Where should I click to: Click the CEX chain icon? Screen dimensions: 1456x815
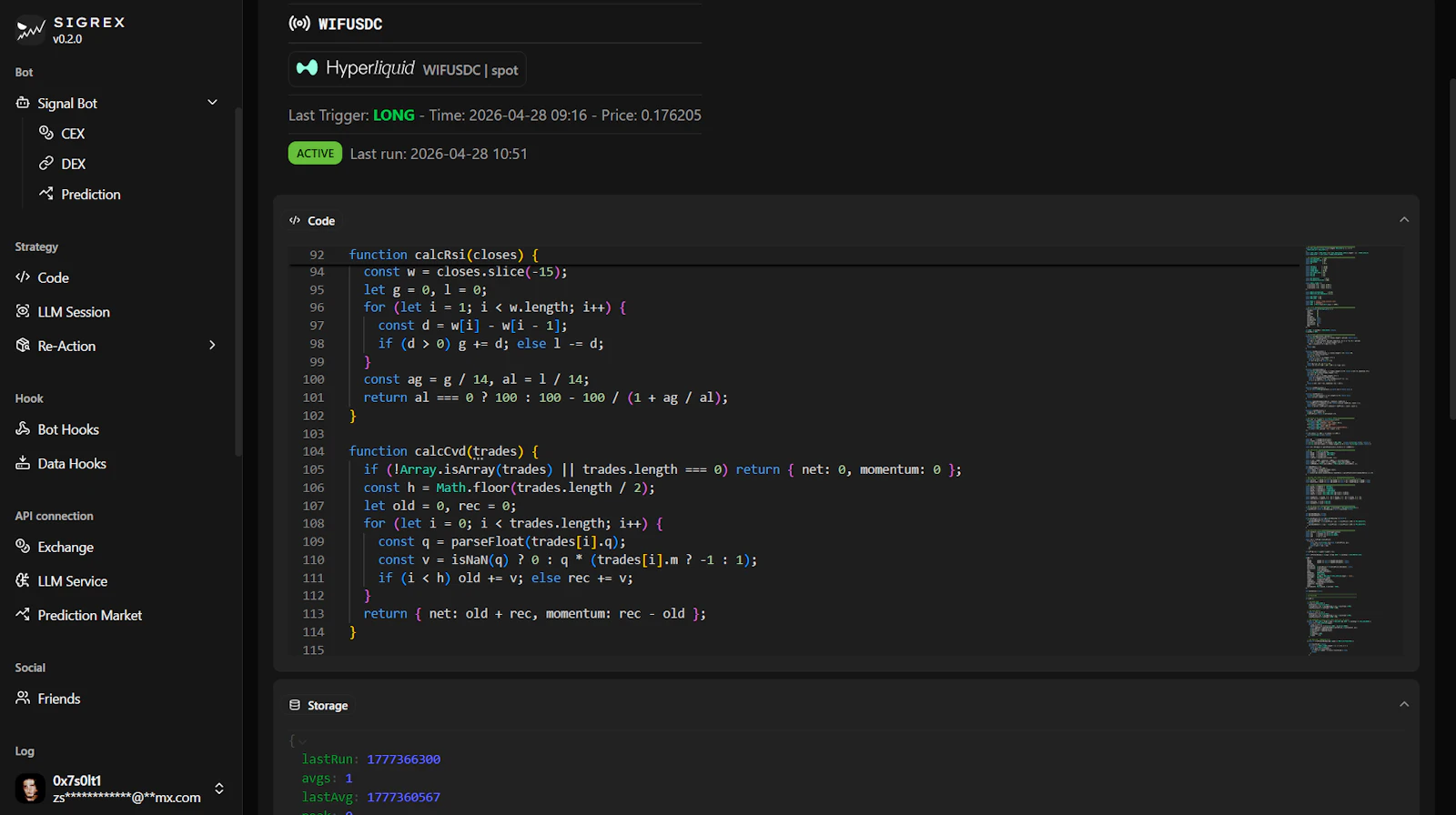point(46,133)
